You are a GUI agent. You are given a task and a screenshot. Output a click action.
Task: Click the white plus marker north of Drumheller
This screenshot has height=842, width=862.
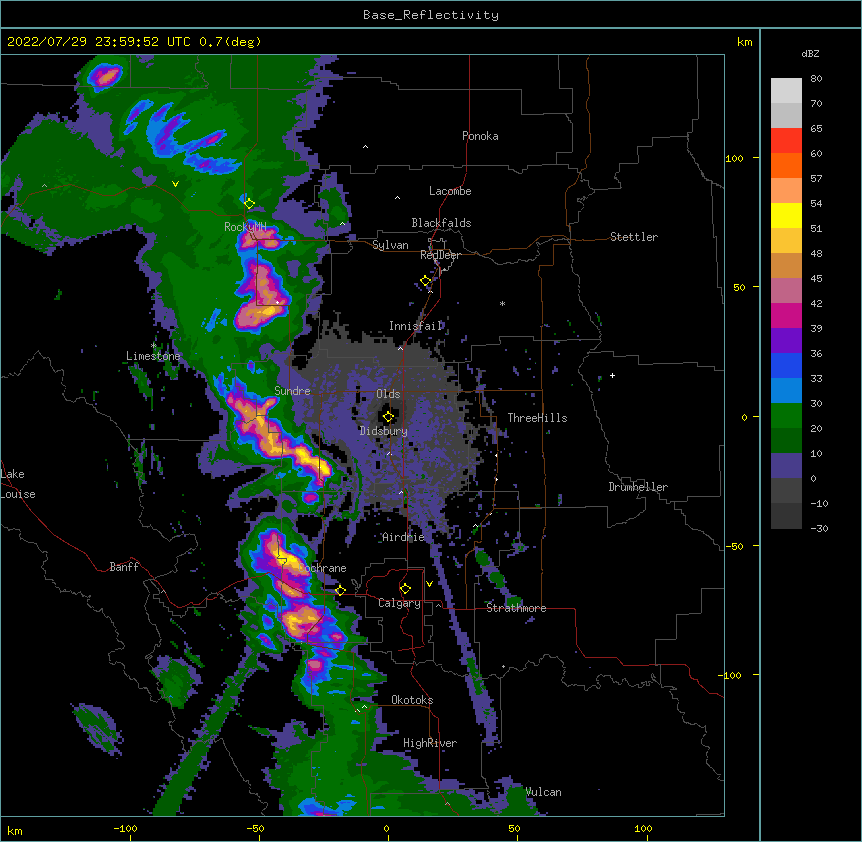click(612, 375)
